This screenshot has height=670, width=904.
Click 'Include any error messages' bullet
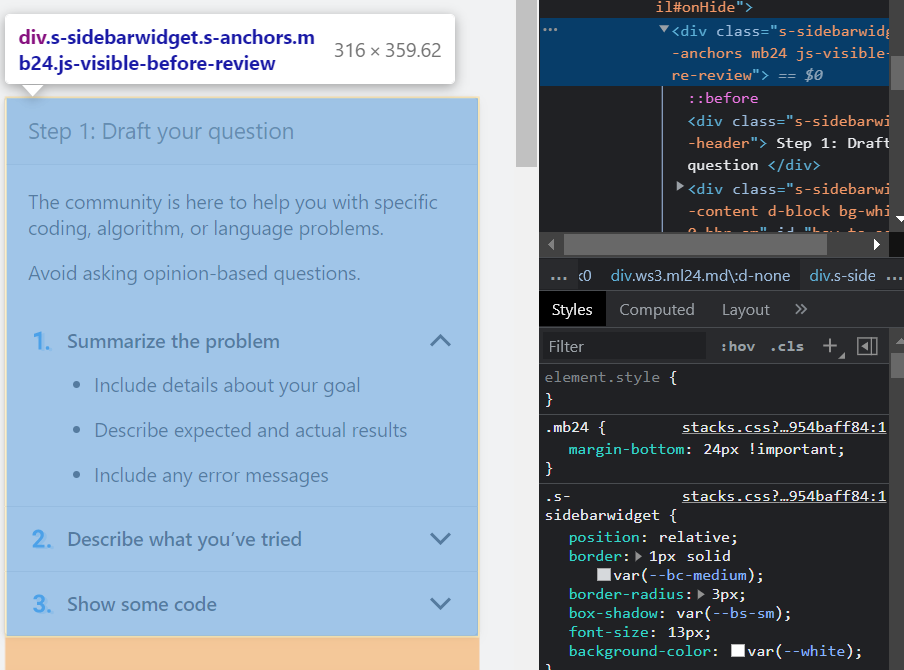[x=212, y=476]
